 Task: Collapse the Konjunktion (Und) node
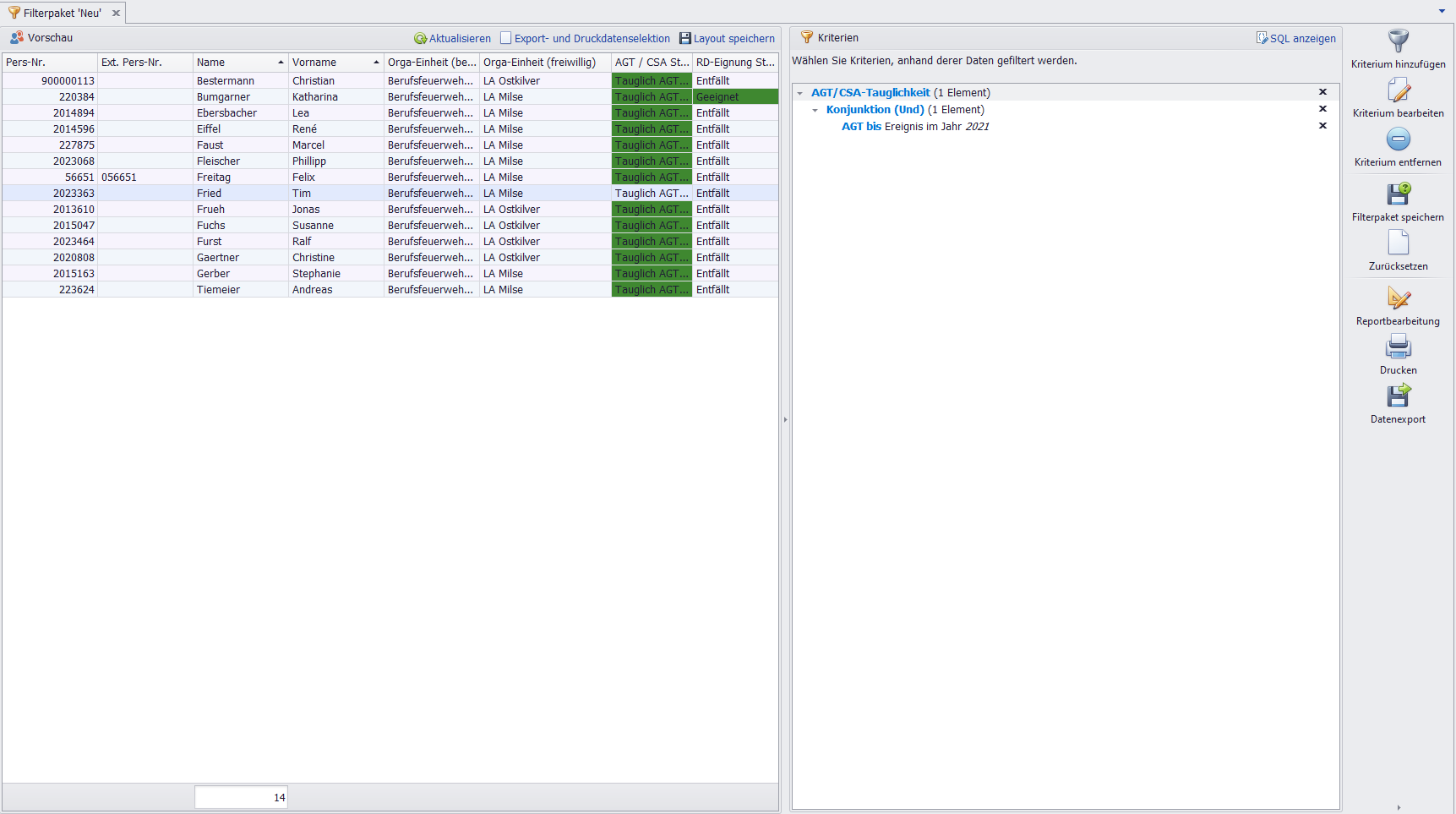[815, 110]
